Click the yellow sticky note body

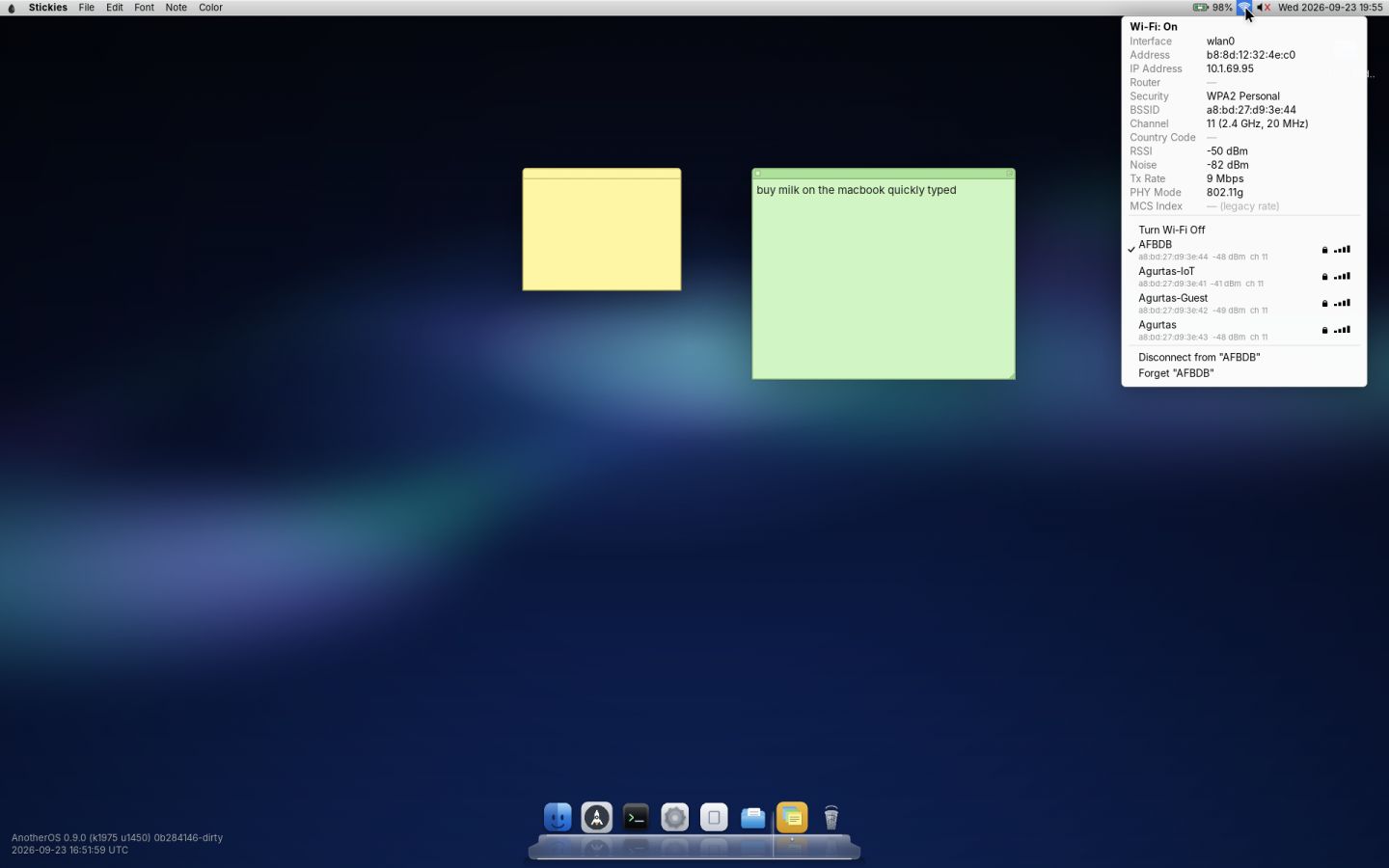coord(602,234)
